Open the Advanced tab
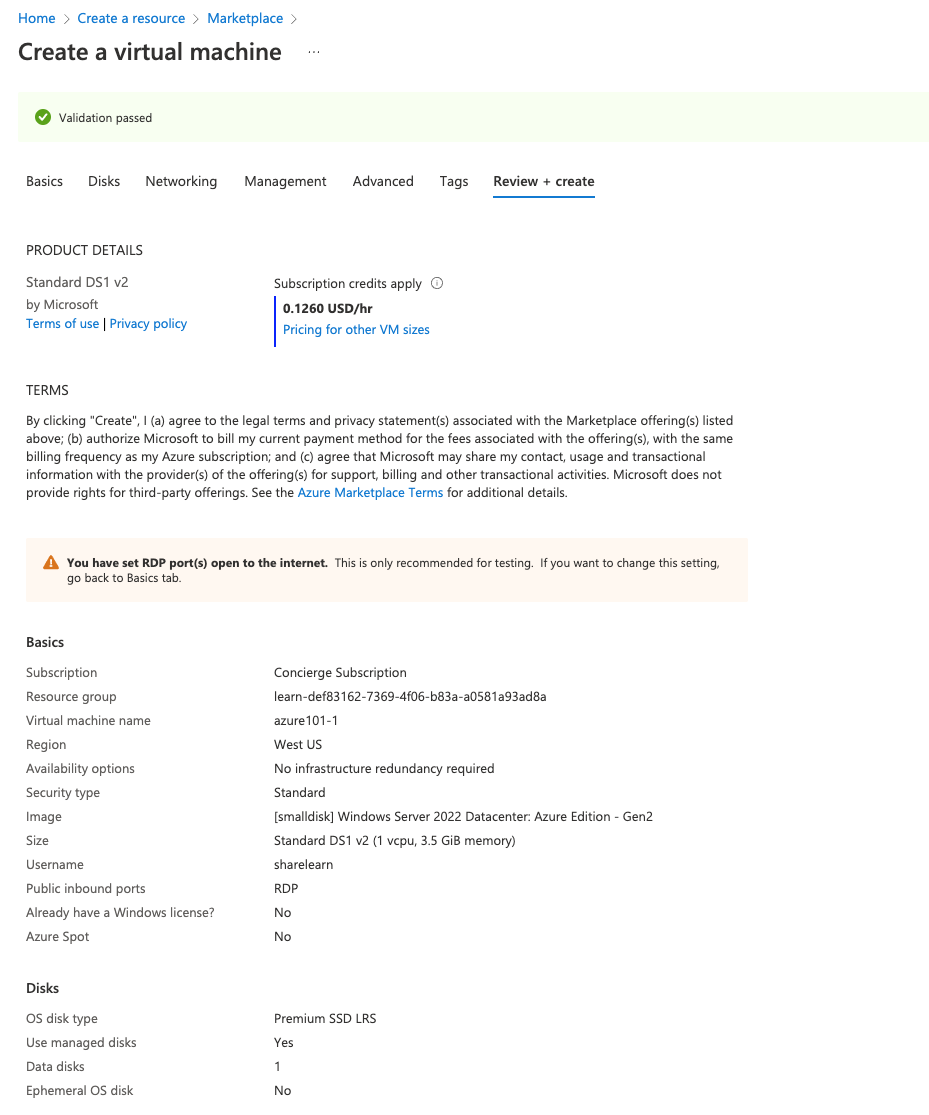This screenshot has height=1115, width=929. [x=383, y=181]
